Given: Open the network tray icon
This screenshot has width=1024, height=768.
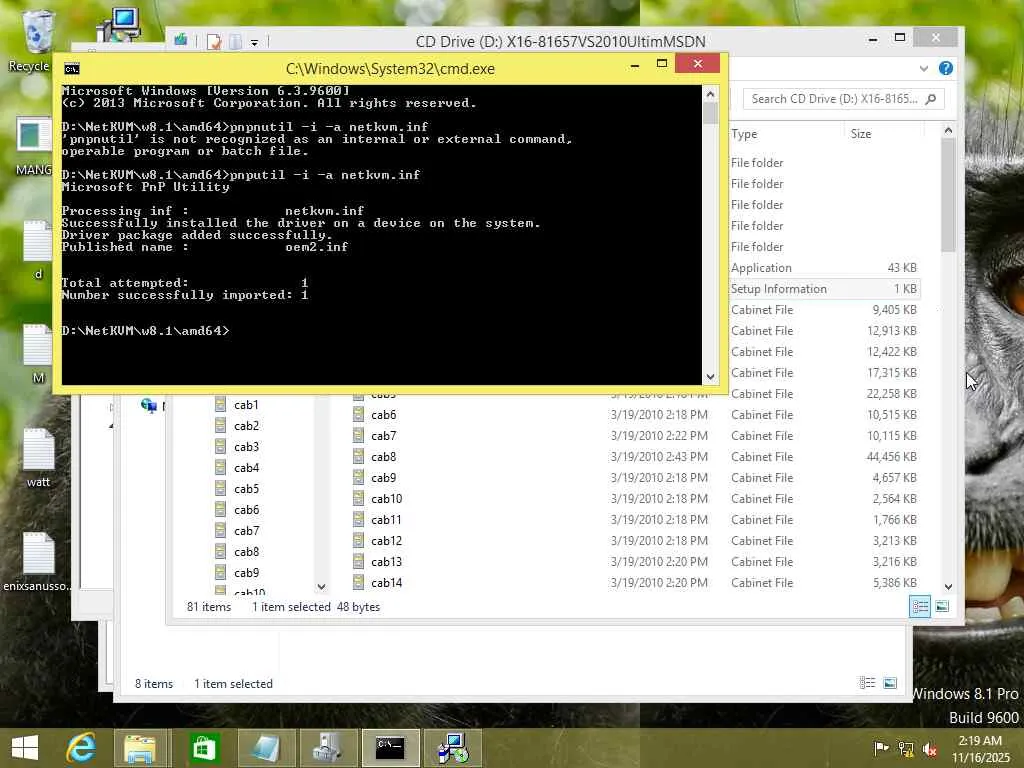Looking at the screenshot, I should coord(906,748).
